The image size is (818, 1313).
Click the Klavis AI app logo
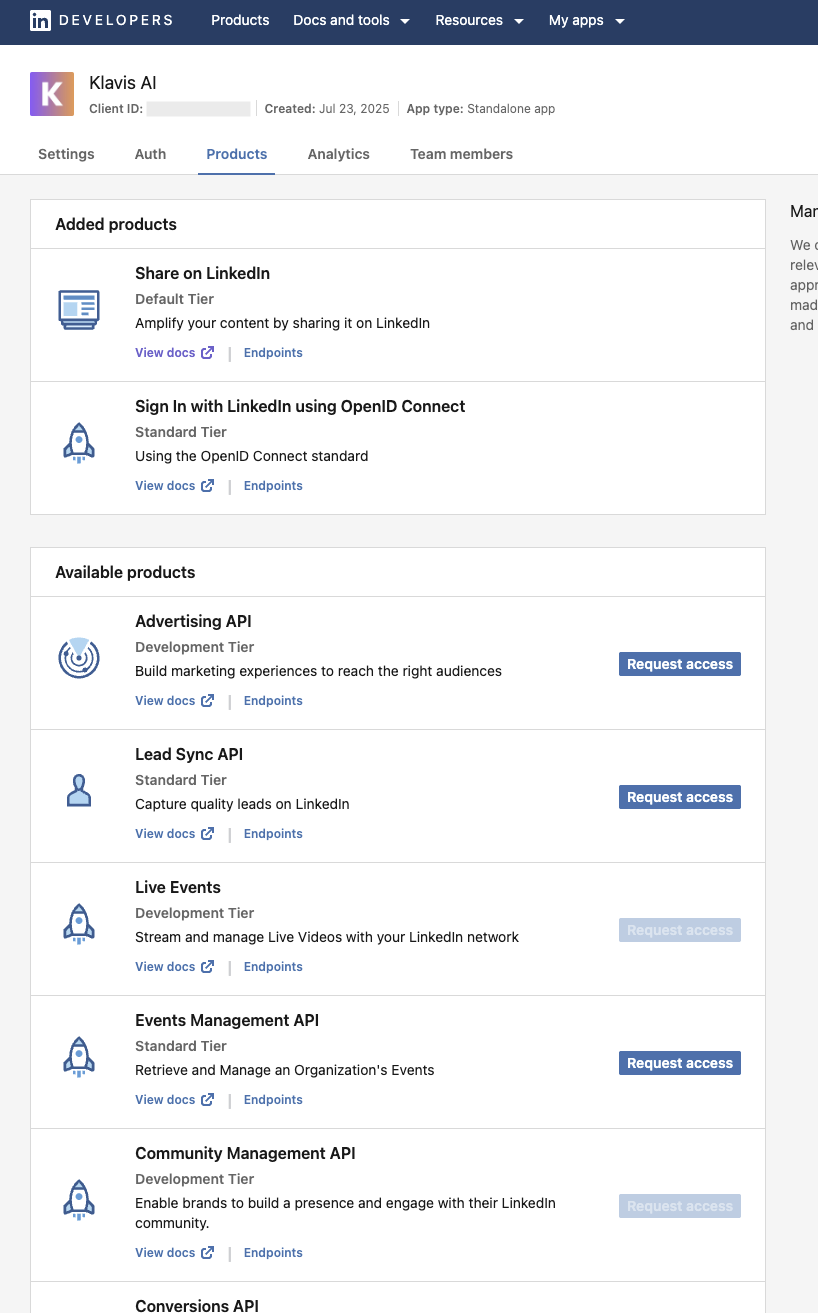[x=52, y=94]
